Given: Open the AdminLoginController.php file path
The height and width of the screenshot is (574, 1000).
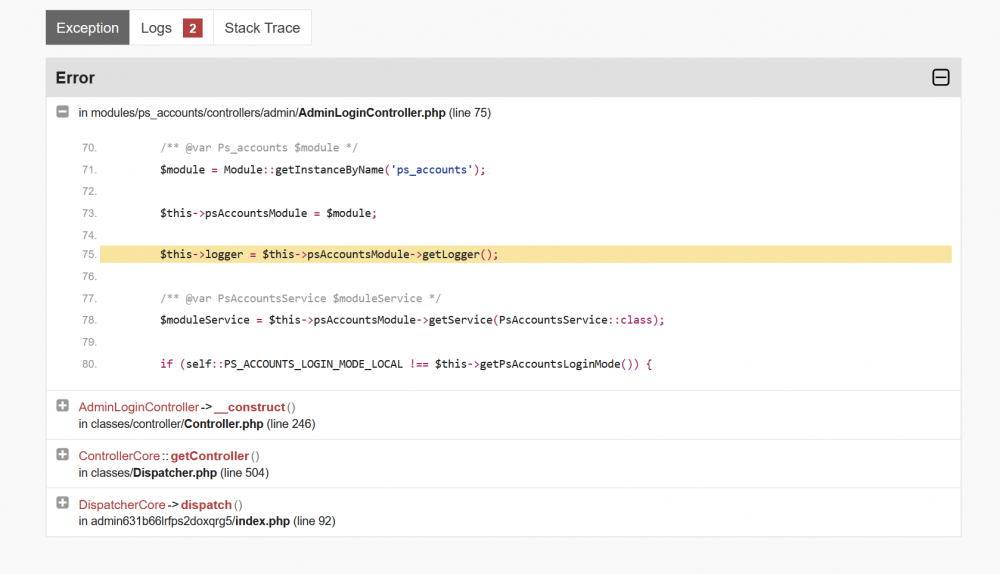Looking at the screenshot, I should (x=371, y=113).
